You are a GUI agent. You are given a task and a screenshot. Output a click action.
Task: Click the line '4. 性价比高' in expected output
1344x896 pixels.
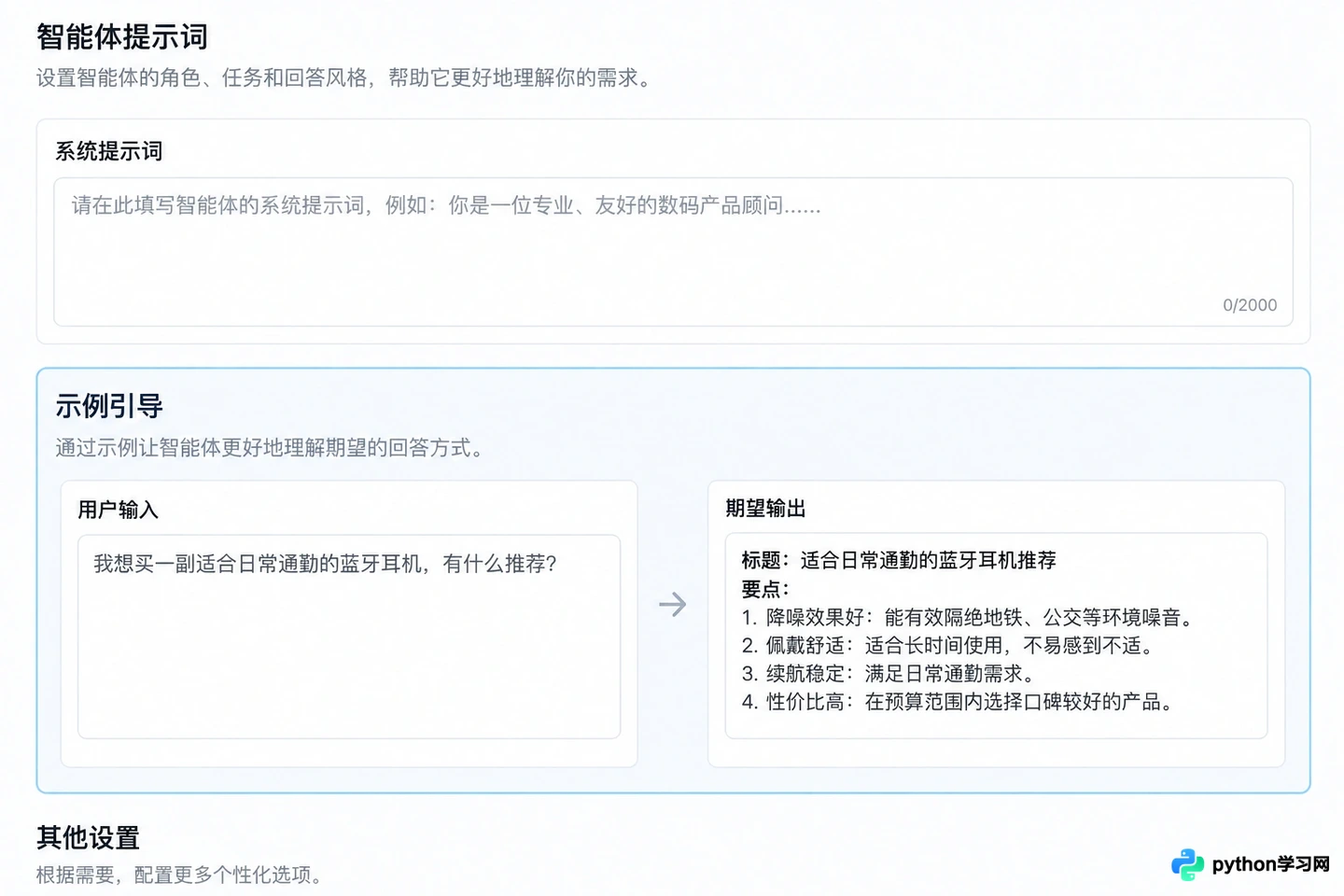point(958,701)
